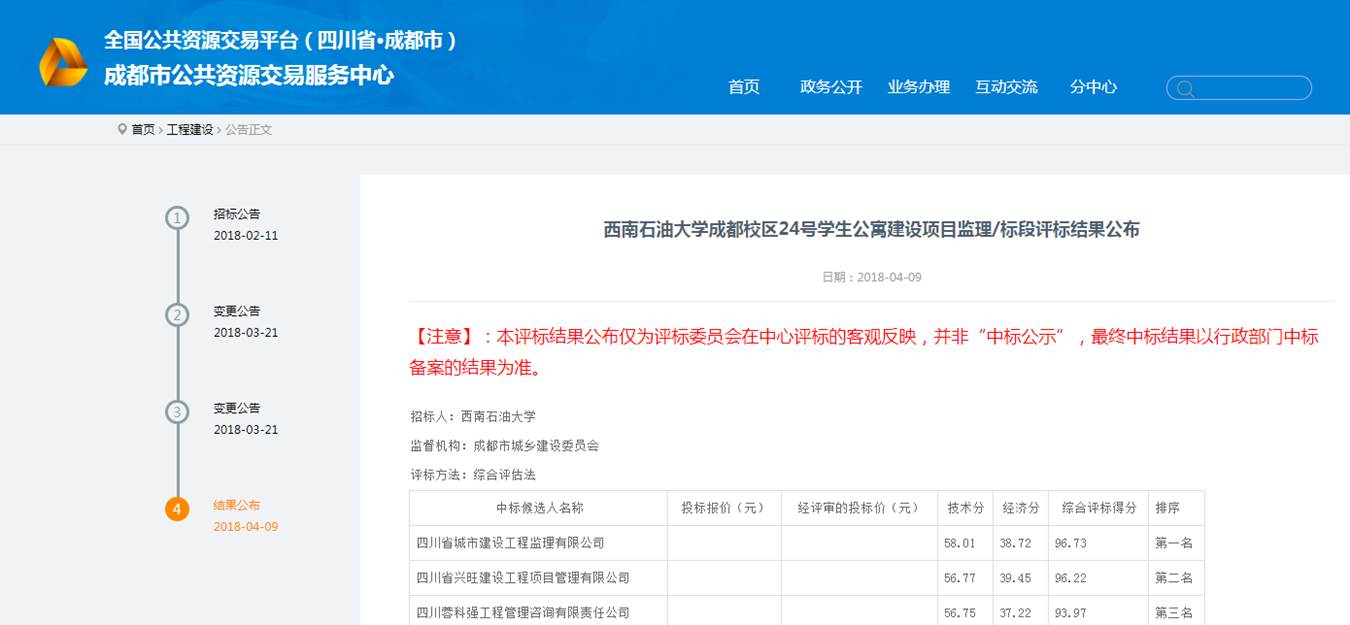Click 第三名 ranking cell
The height and width of the screenshot is (625, 1350).
click(1177, 612)
